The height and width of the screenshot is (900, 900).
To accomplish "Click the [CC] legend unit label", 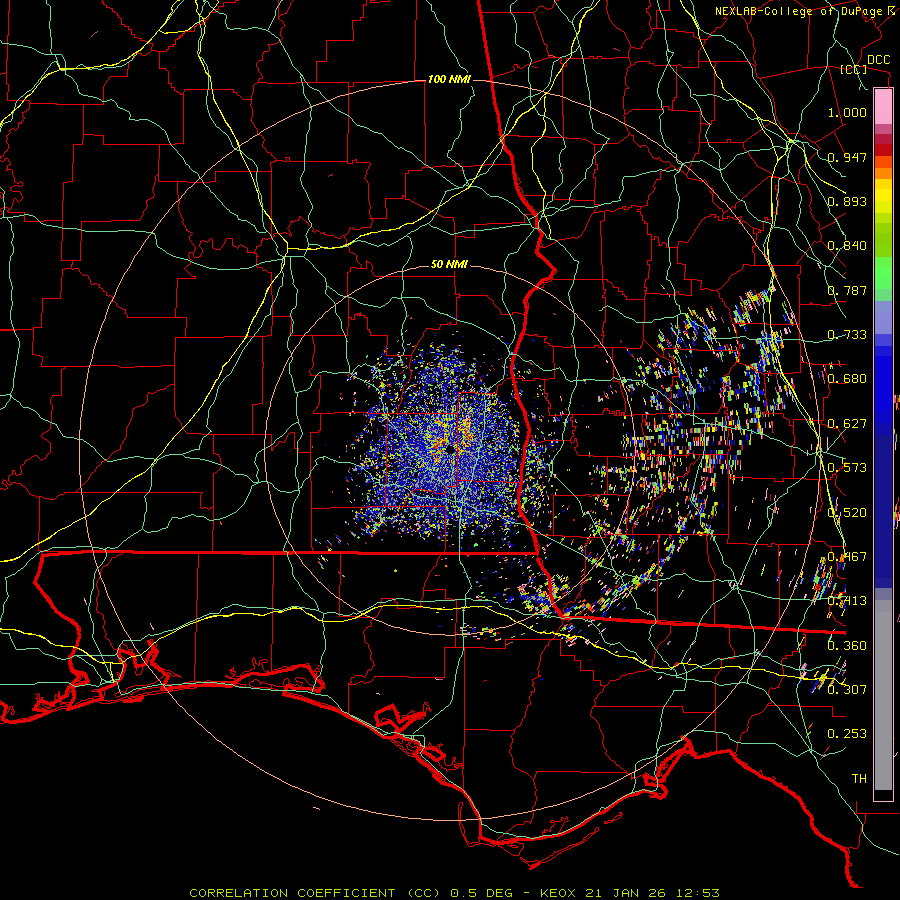I will (x=853, y=69).
